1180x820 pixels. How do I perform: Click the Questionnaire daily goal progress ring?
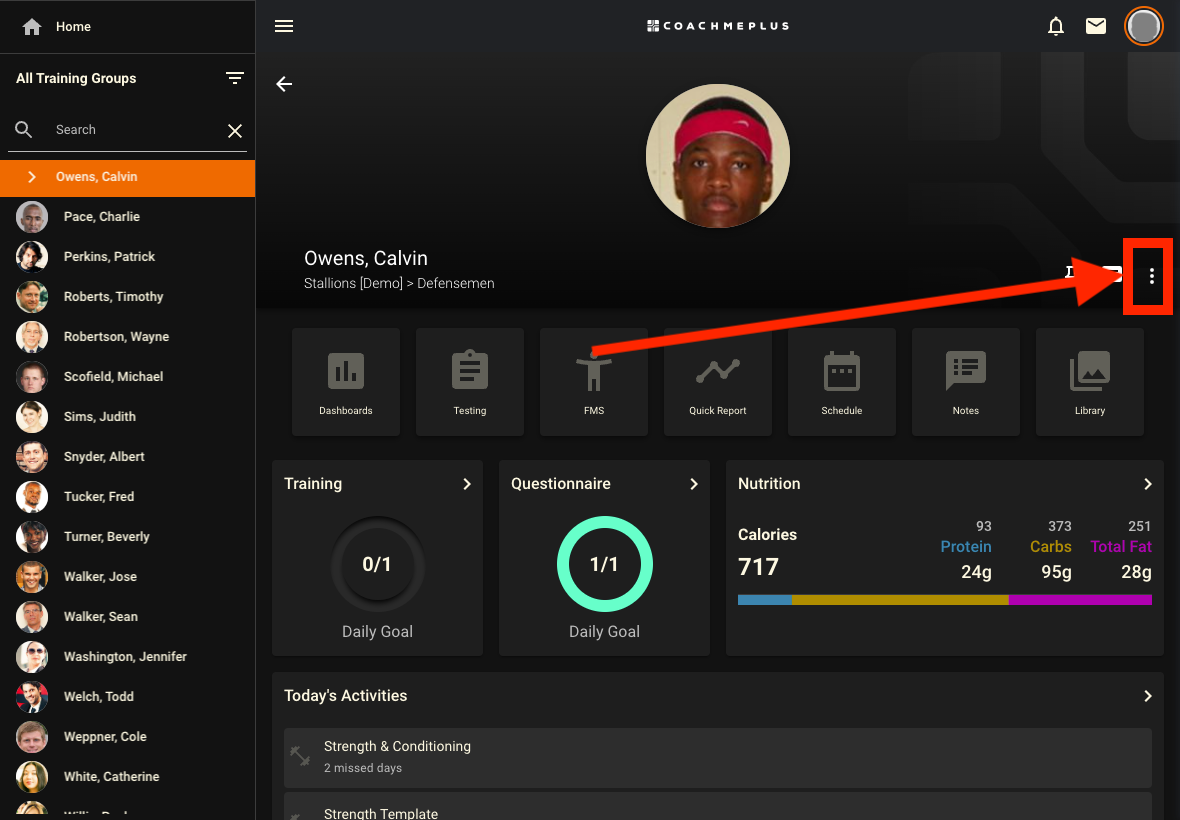(x=604, y=565)
